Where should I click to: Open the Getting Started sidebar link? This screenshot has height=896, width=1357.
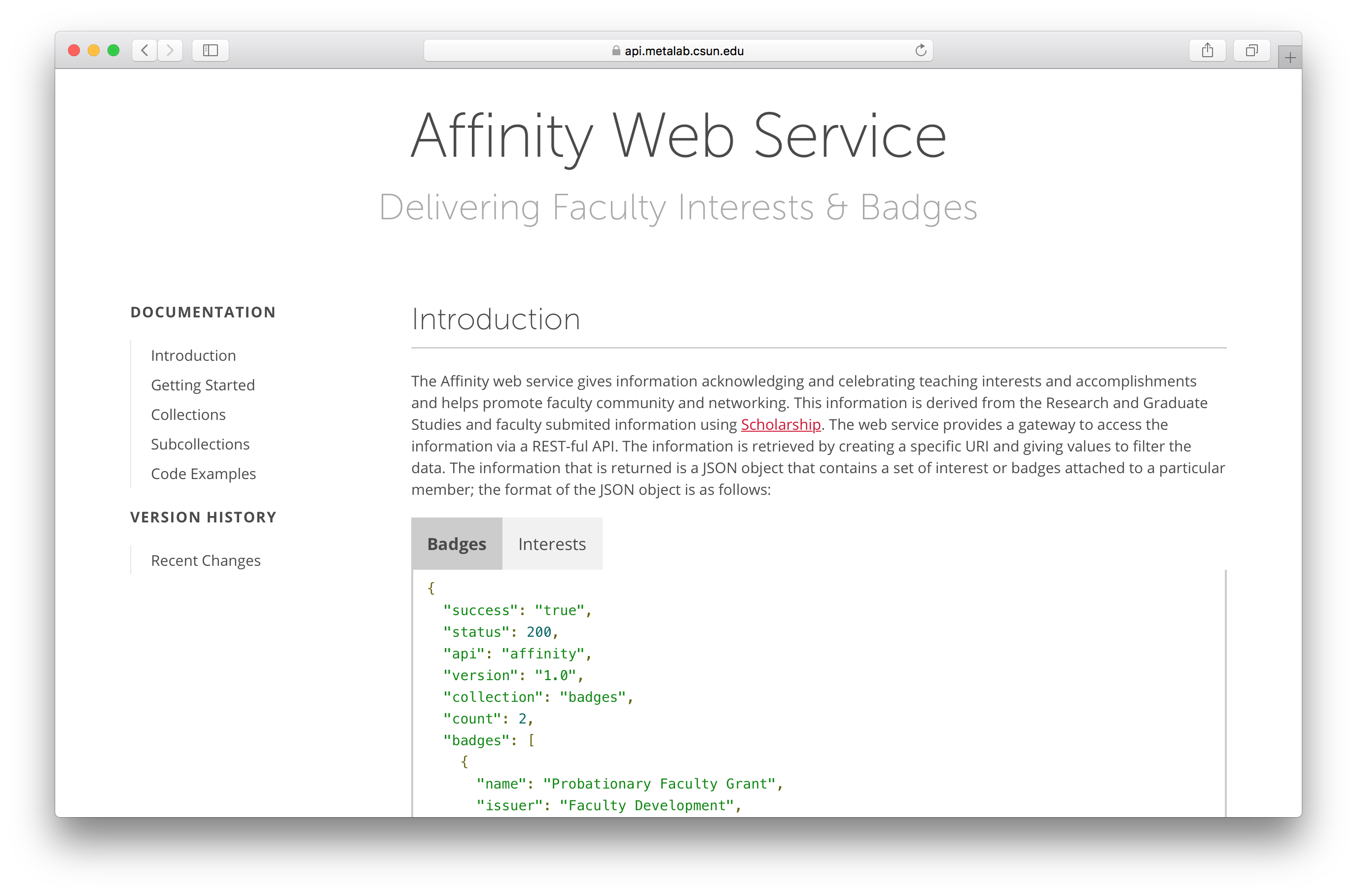pos(203,385)
